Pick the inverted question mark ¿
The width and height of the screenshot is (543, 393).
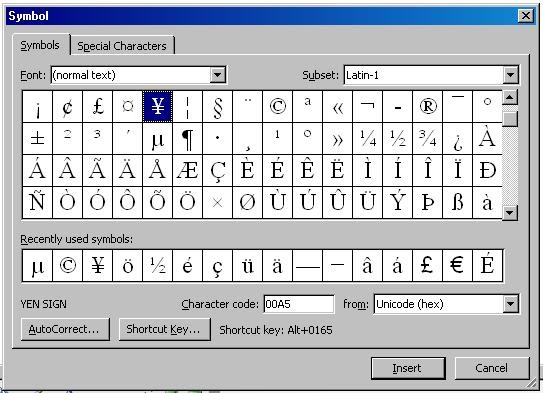(458, 139)
